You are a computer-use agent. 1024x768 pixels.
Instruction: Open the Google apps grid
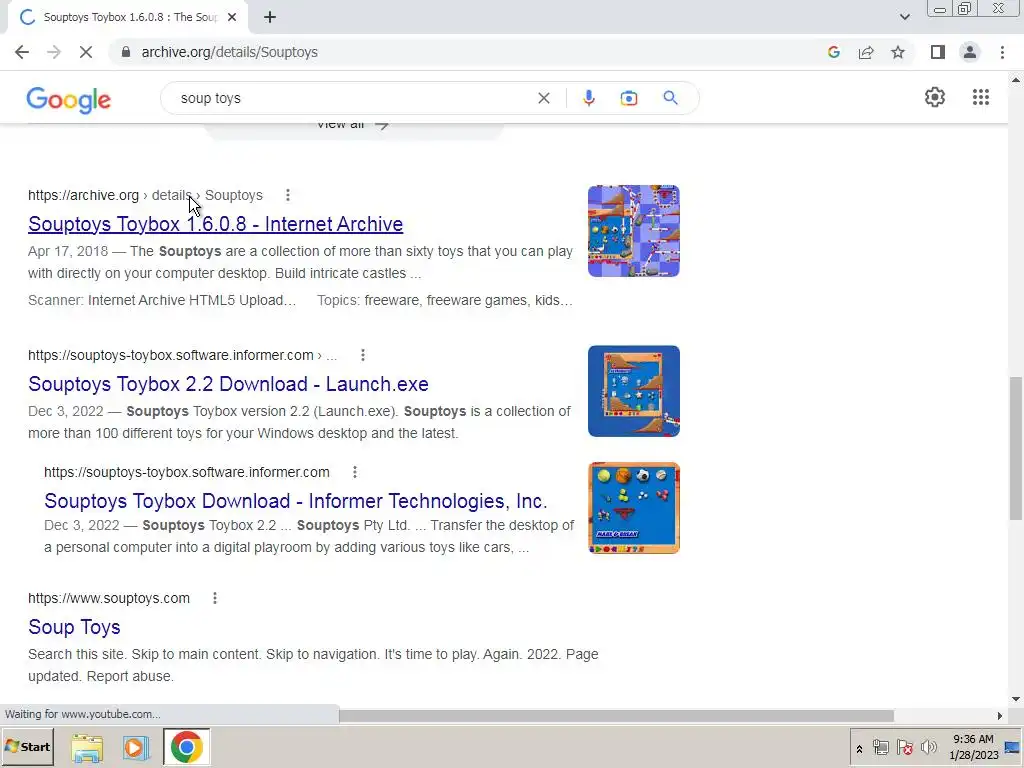(980, 97)
